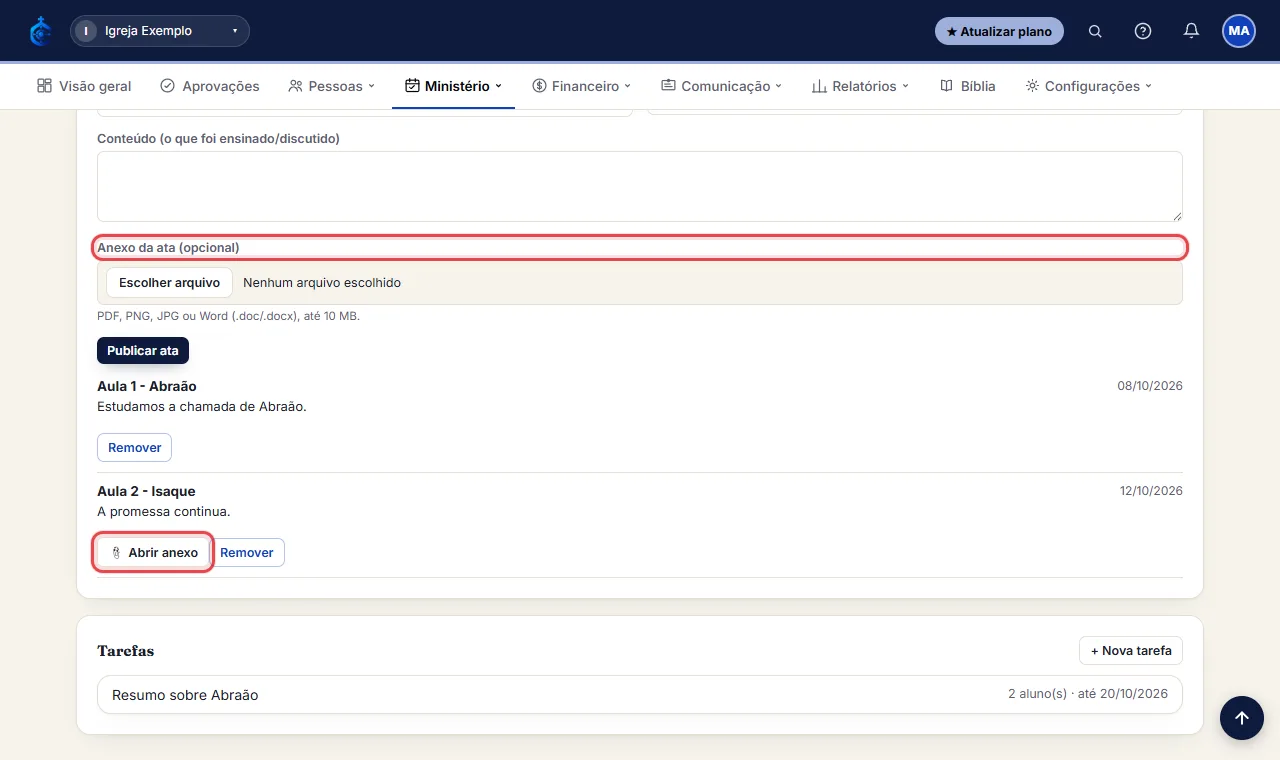Click the Bíblia book icon
Viewport: 1280px width, 760px height.
coord(946,86)
